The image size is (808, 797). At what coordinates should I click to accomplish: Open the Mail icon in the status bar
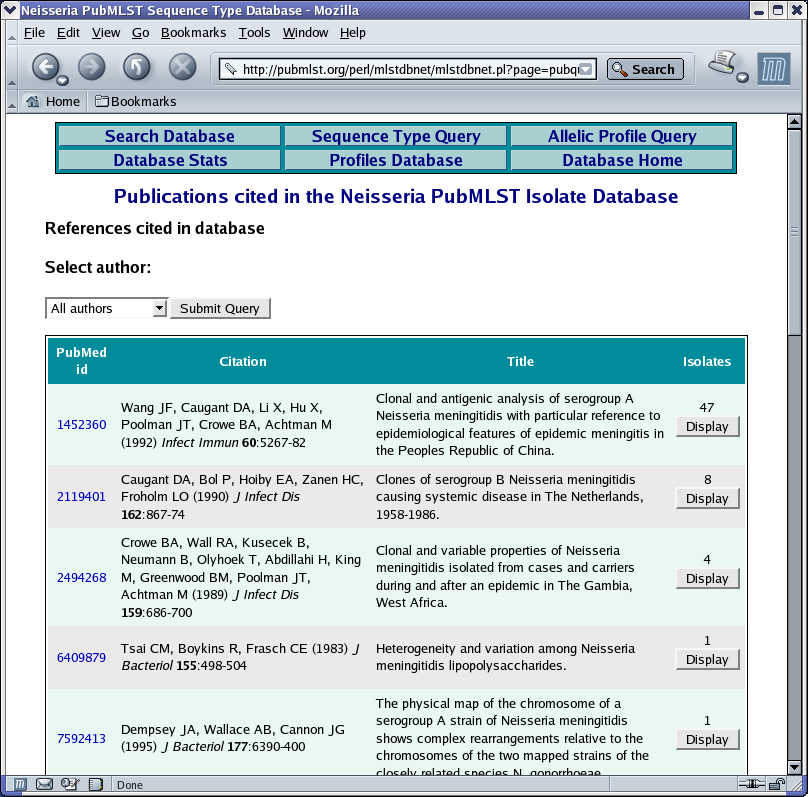44,785
